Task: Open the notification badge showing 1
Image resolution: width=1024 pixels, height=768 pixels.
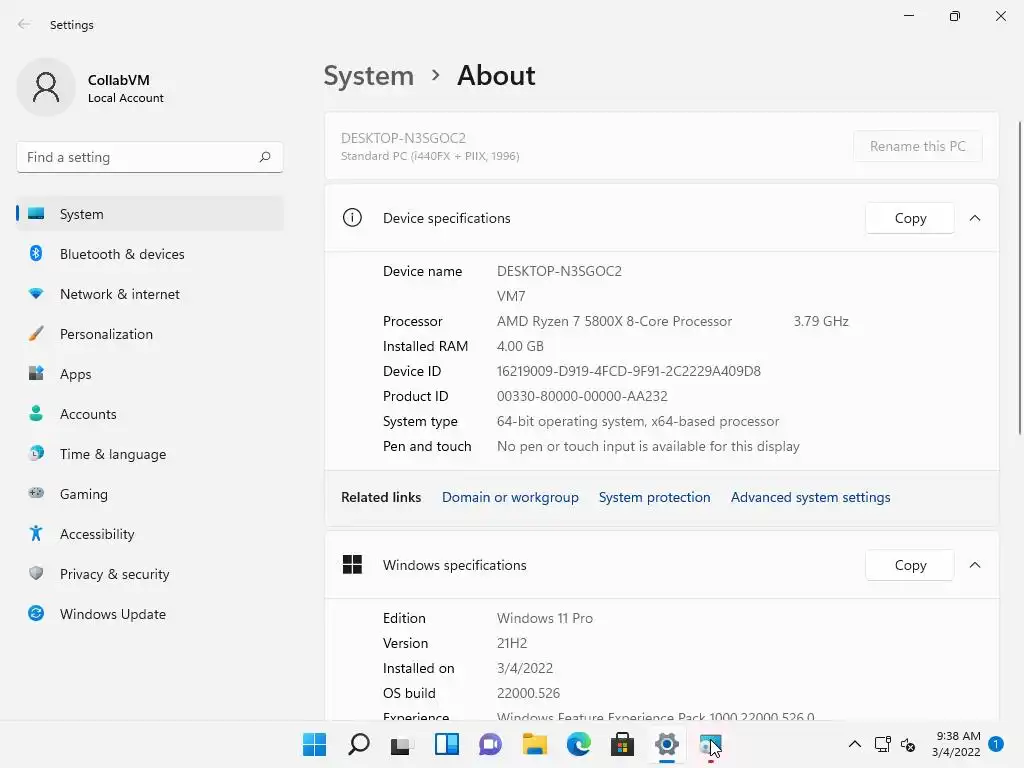Action: coord(996,743)
